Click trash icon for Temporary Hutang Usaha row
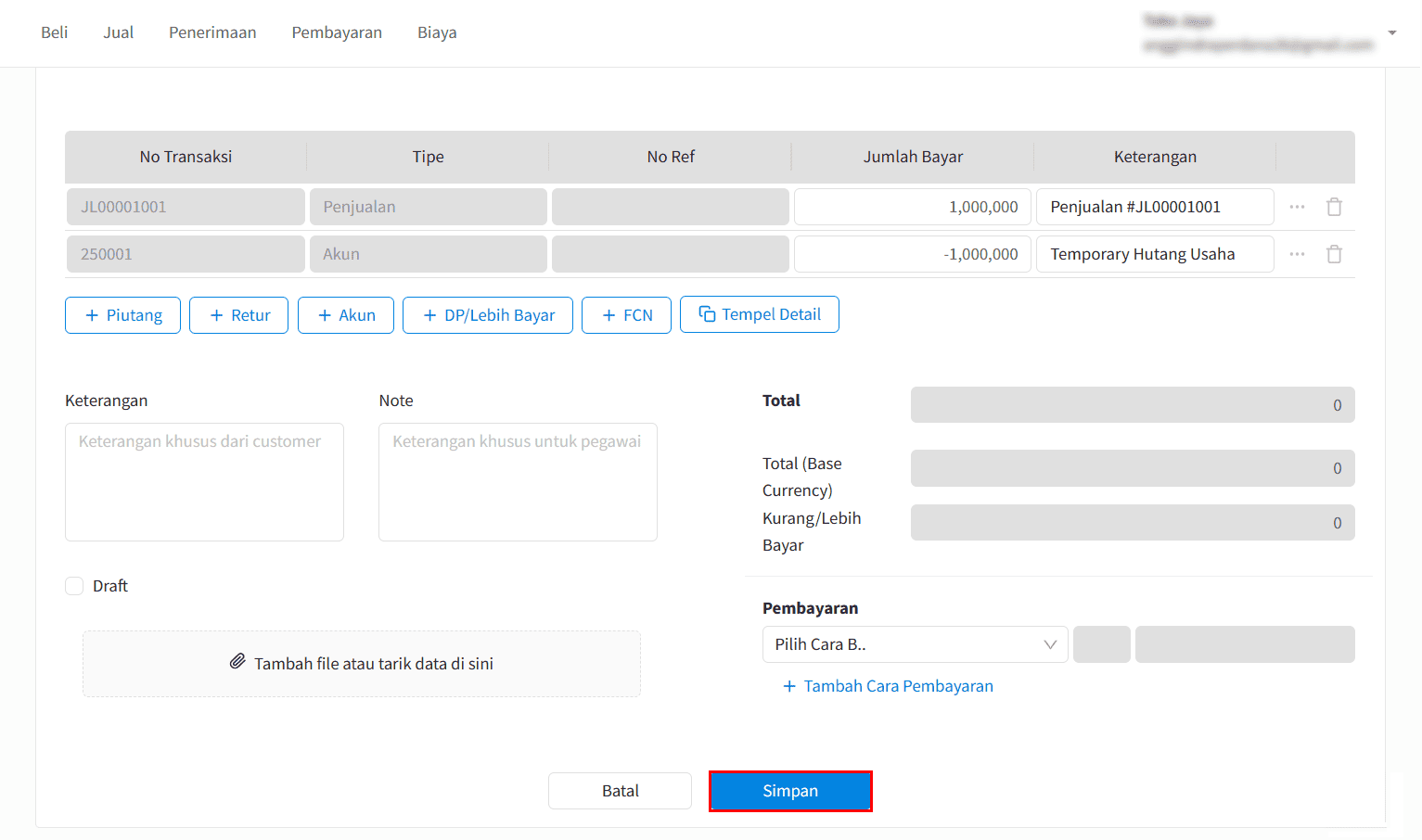1422x840 pixels. (1334, 254)
